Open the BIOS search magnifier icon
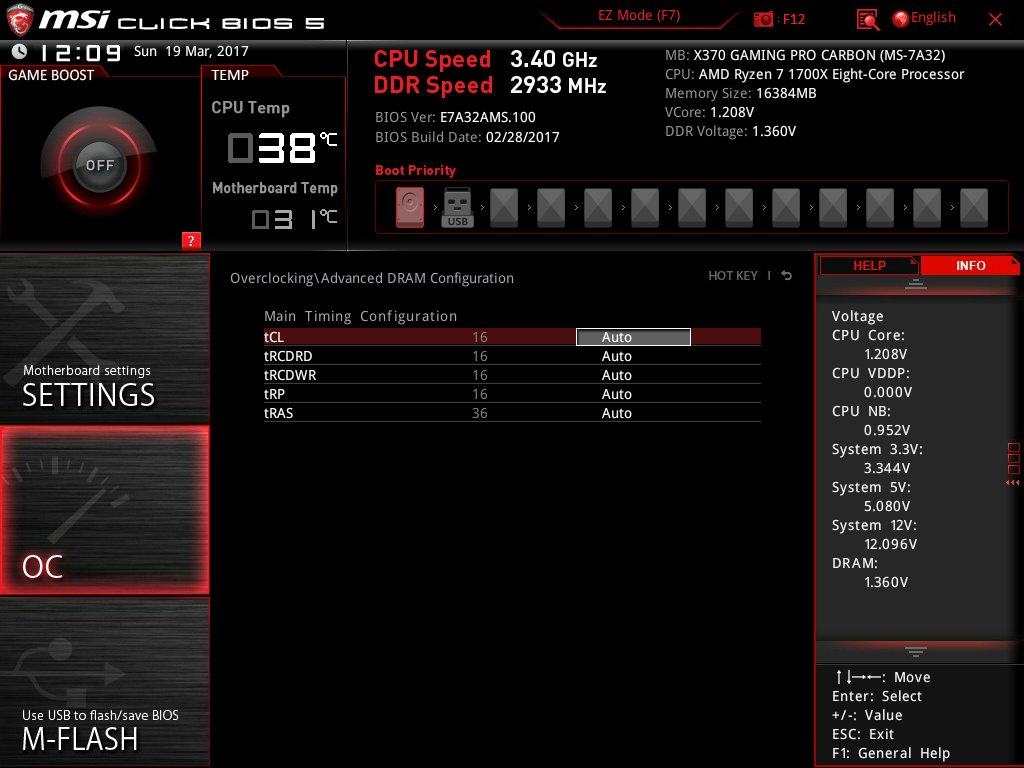The height and width of the screenshot is (768, 1024). pos(867,20)
